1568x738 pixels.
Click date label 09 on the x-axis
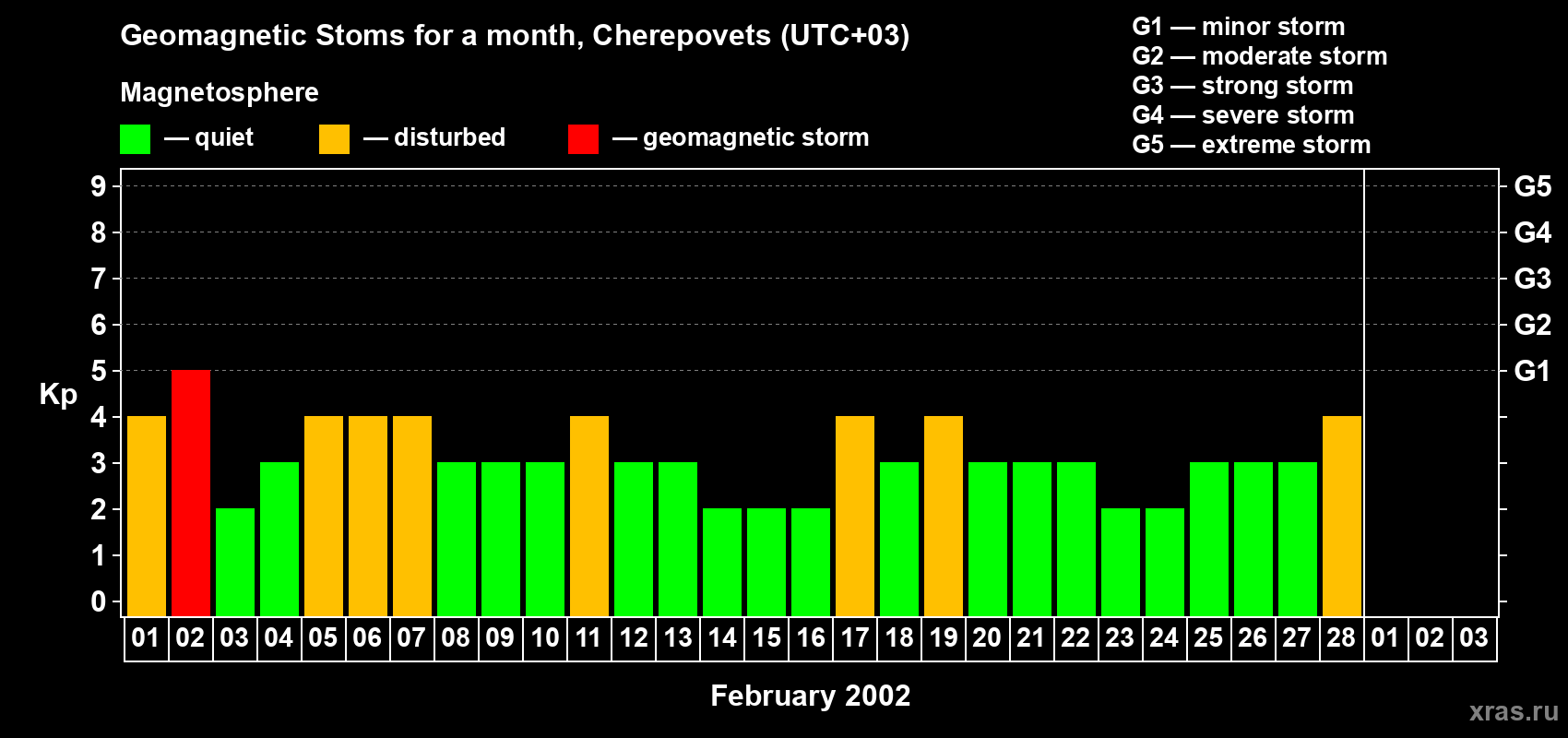[500, 637]
